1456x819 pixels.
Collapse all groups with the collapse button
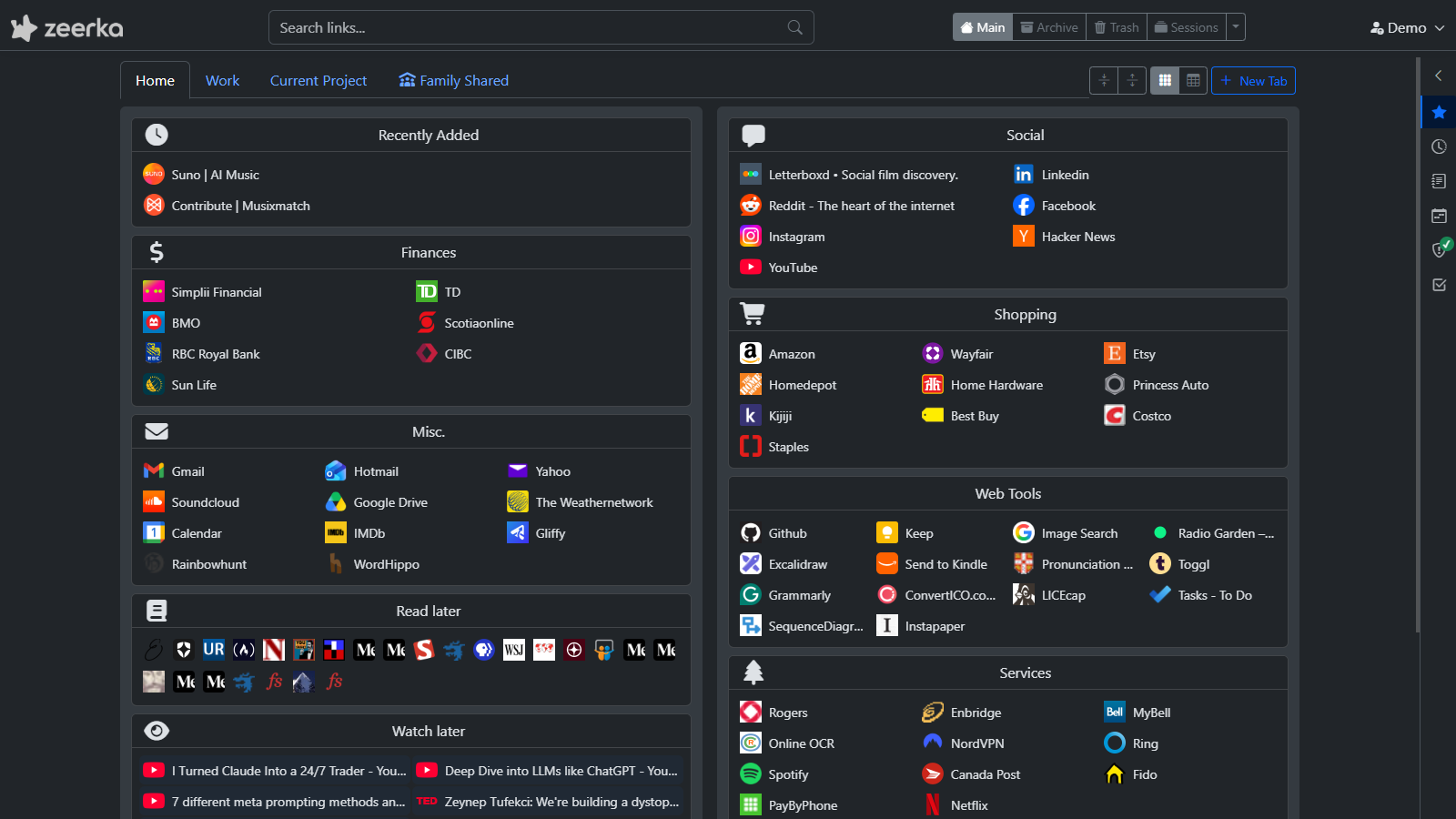click(1104, 80)
